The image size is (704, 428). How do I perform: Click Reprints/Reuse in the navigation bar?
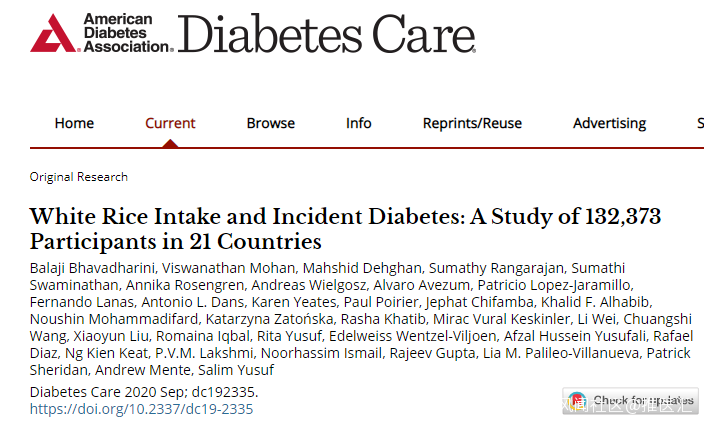472,123
